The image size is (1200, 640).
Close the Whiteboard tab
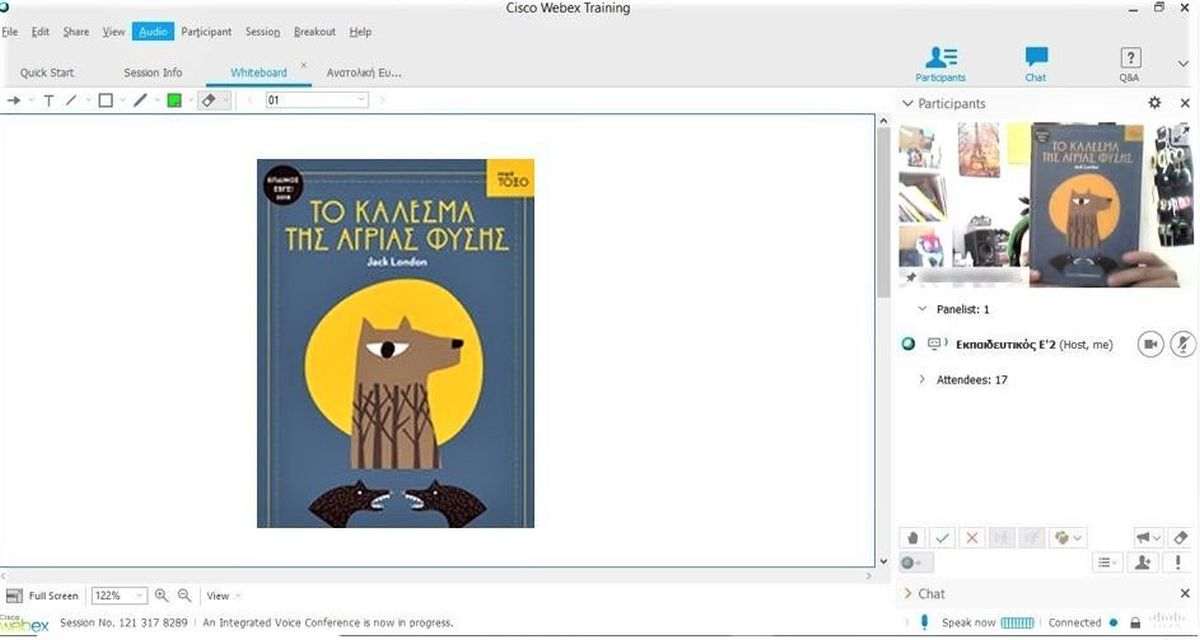pyautogui.click(x=304, y=65)
